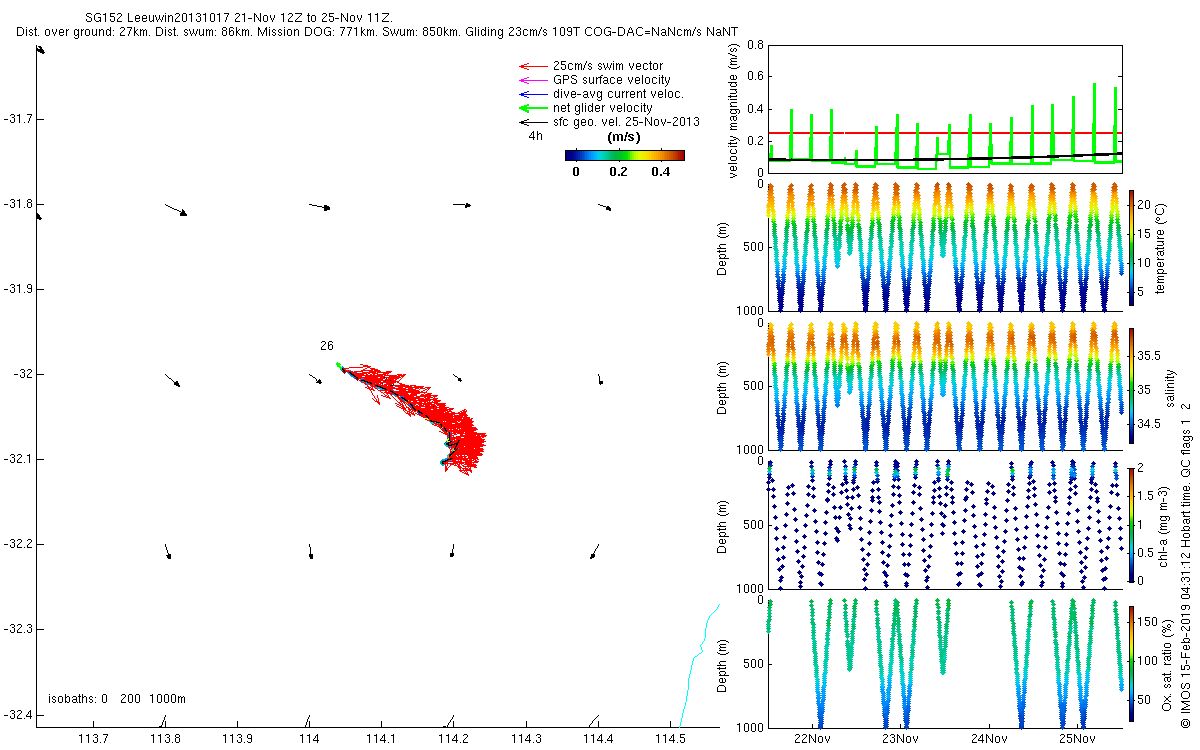Click the '4h' label below the legend
Viewport: 1200px width, 750px height.
pyautogui.click(x=535, y=136)
